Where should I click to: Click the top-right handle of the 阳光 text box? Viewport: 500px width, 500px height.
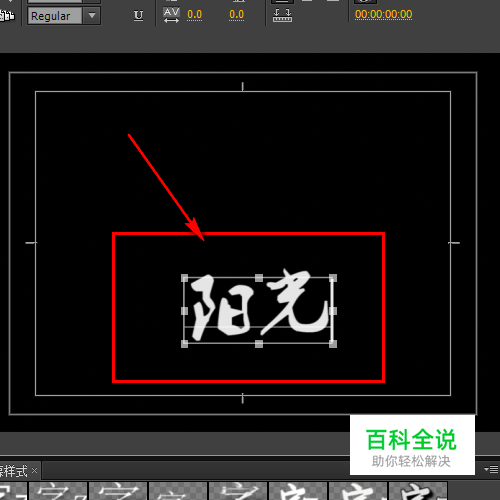(x=333, y=278)
